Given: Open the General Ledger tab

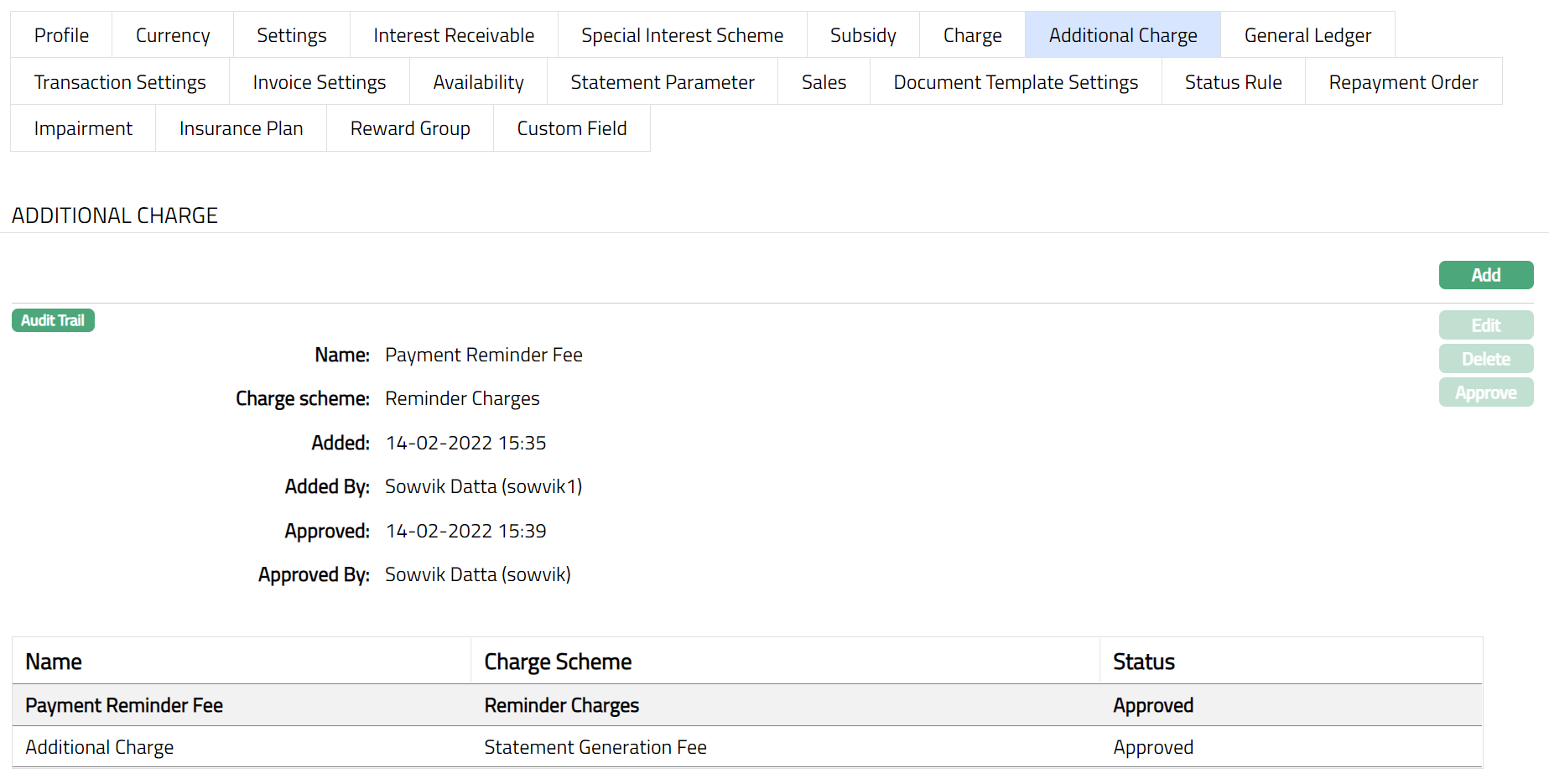Looking at the screenshot, I should [1307, 35].
